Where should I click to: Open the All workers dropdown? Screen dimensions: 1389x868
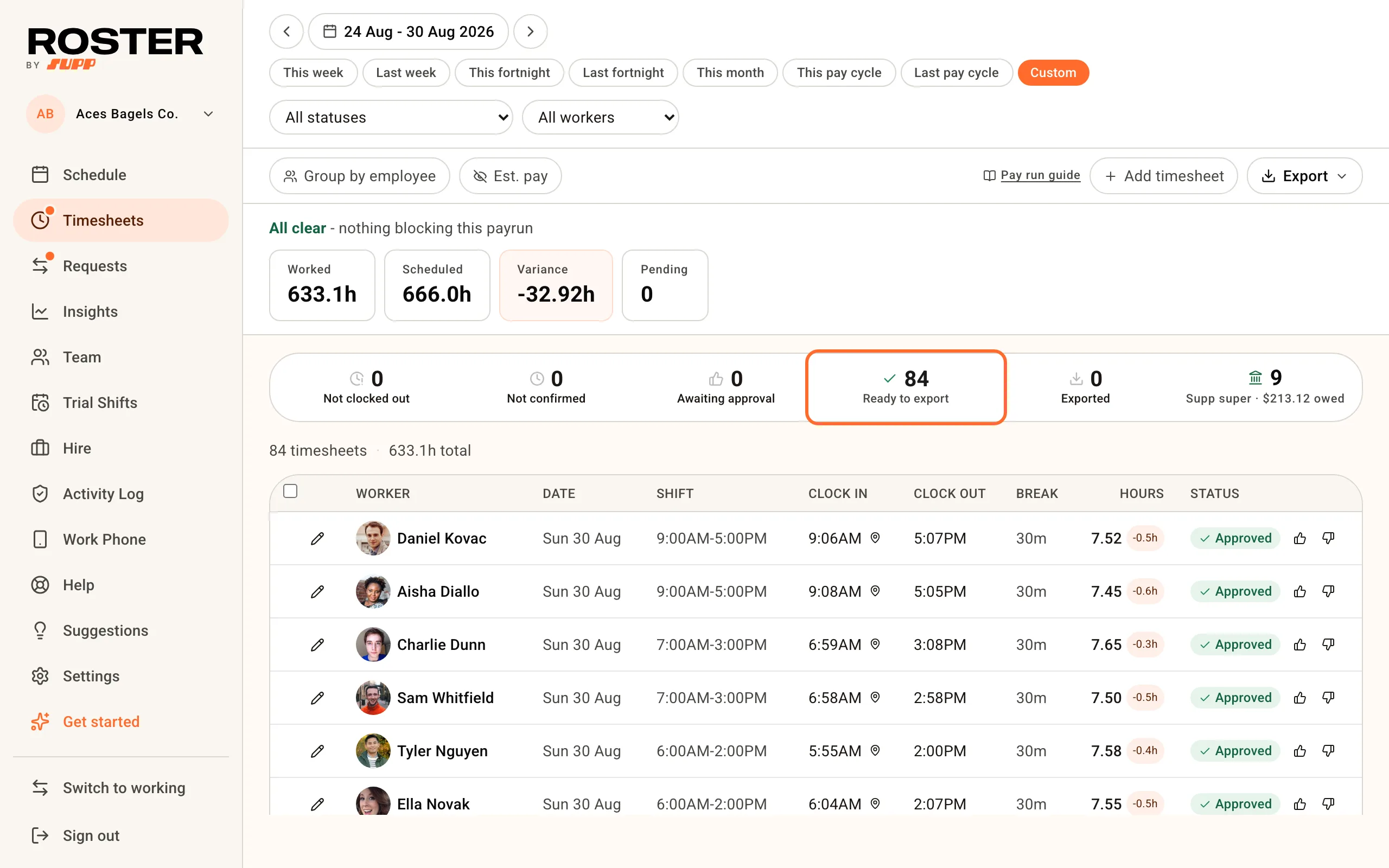pyautogui.click(x=601, y=118)
